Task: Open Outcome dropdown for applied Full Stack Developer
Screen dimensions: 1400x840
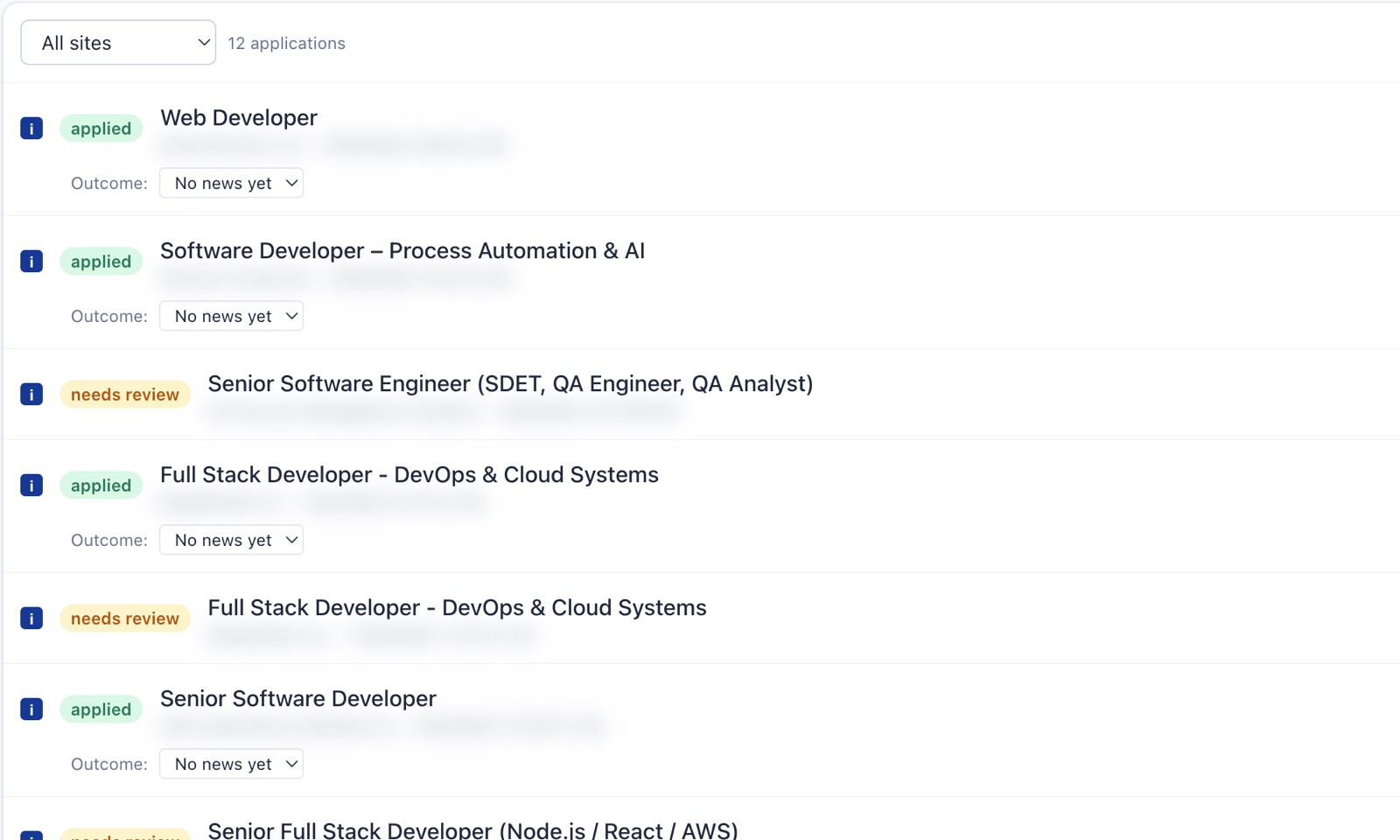Action: [x=231, y=540]
